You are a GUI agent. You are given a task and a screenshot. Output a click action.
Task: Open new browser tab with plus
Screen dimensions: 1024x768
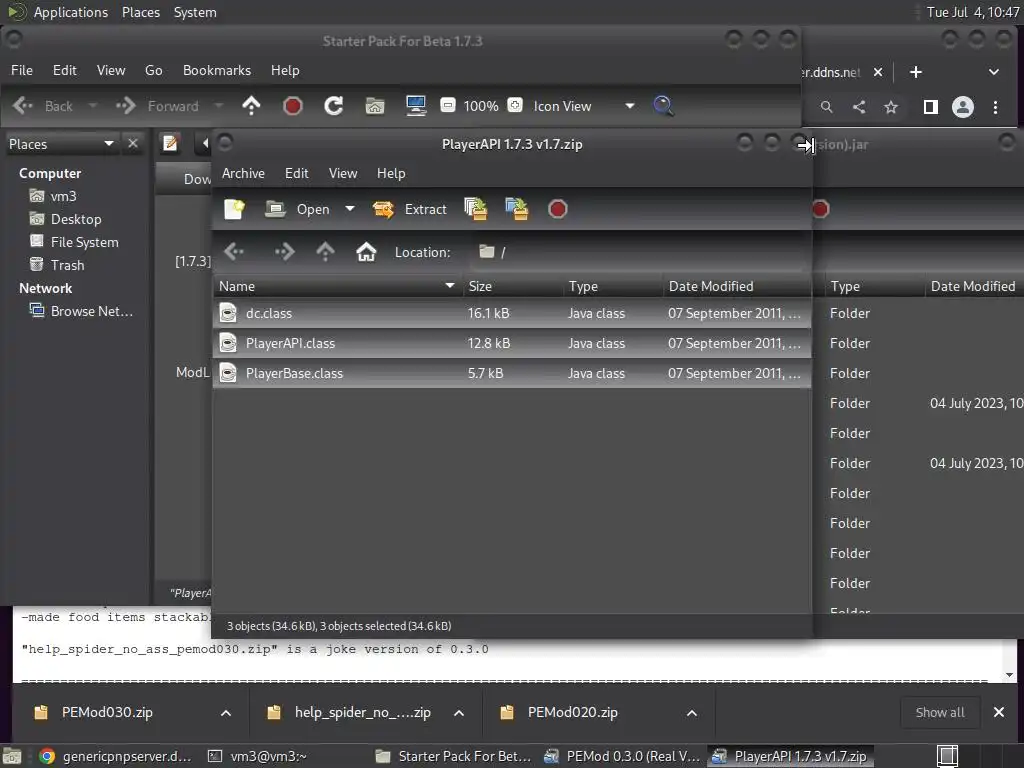(x=916, y=72)
